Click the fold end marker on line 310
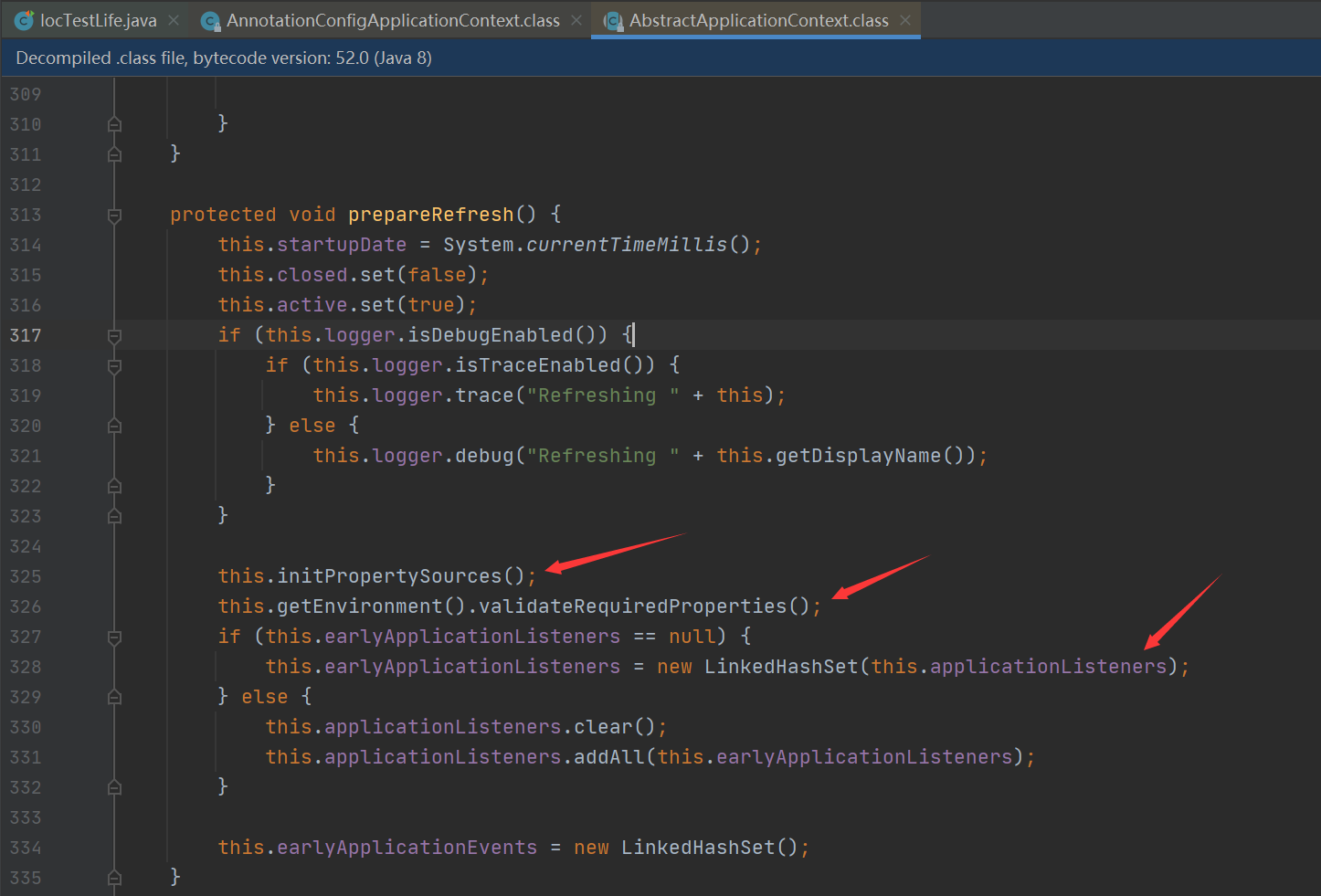This screenshot has width=1321, height=896. 114,124
